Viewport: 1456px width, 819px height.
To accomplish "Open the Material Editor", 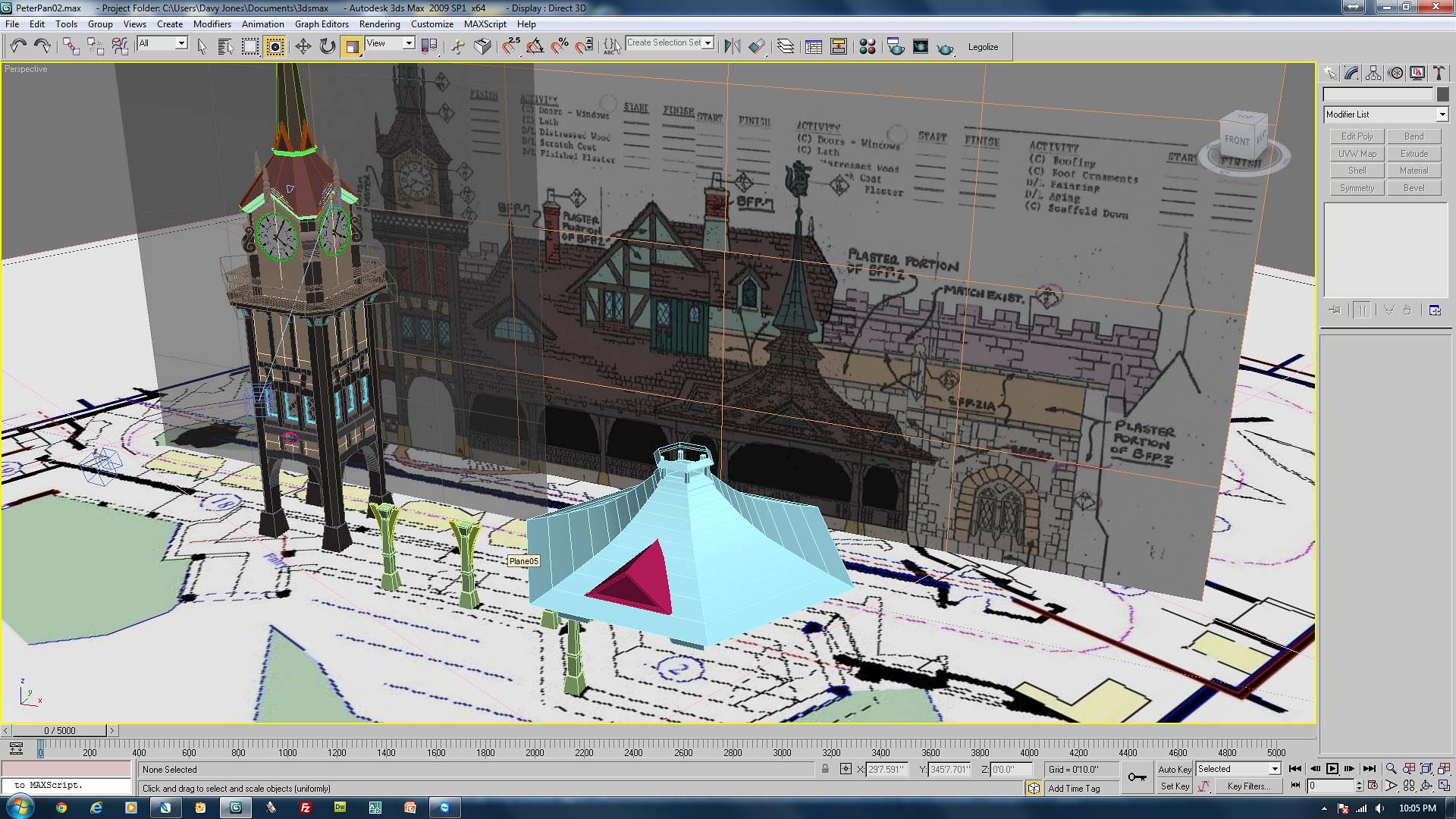I will point(868,47).
